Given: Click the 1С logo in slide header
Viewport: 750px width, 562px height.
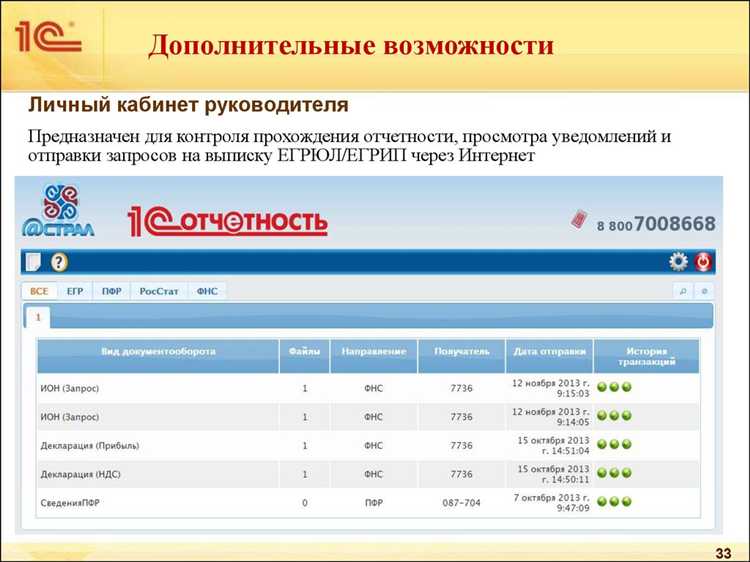Looking at the screenshot, I should (x=48, y=36).
